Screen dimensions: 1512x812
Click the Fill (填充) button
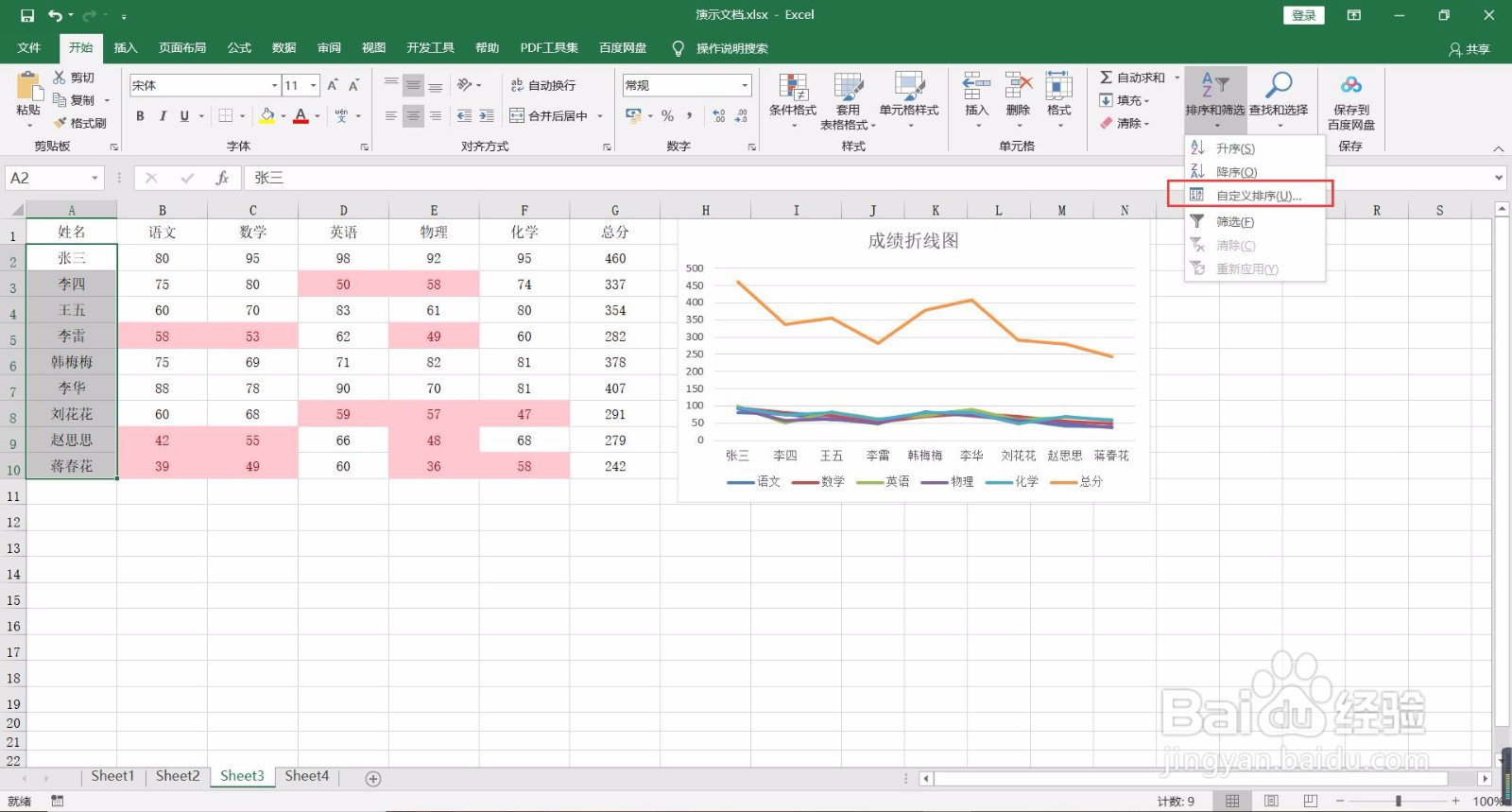pos(1125,100)
